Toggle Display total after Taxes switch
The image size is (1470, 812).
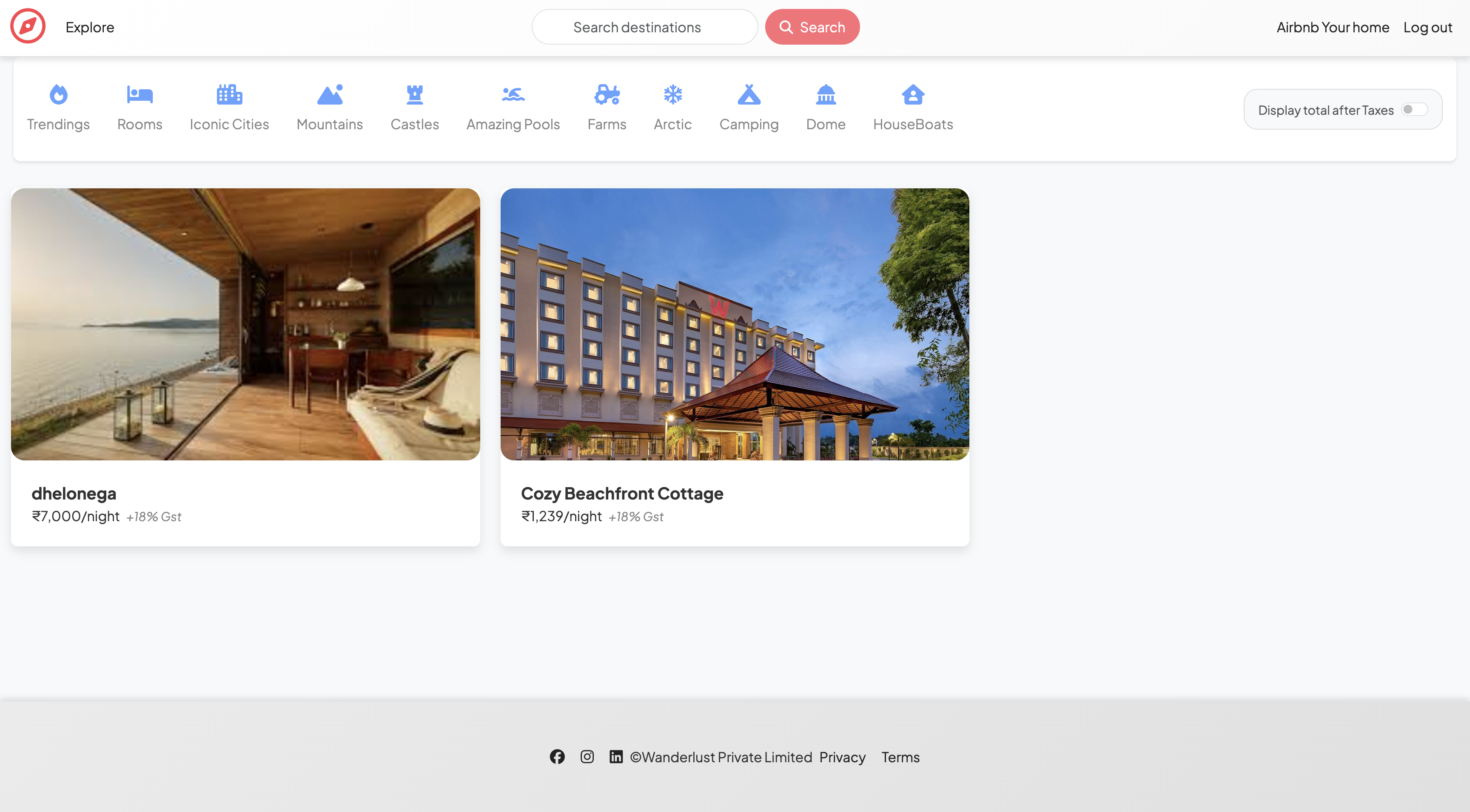pos(1414,110)
